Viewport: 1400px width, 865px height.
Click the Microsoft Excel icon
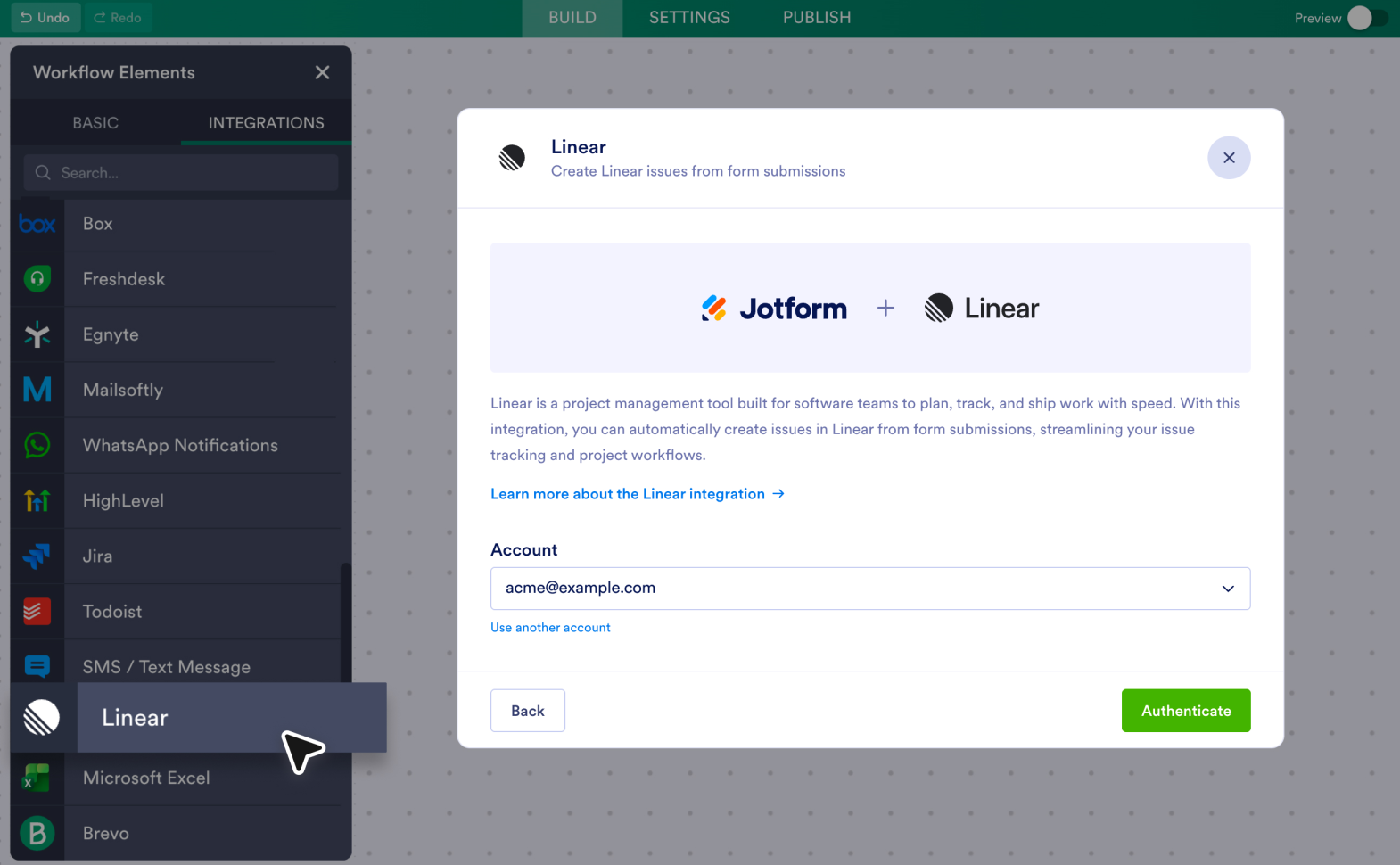click(37, 778)
